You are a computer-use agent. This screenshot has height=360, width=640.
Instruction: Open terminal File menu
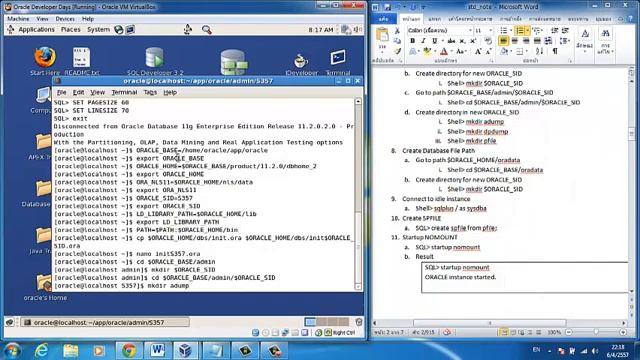[x=62, y=92]
